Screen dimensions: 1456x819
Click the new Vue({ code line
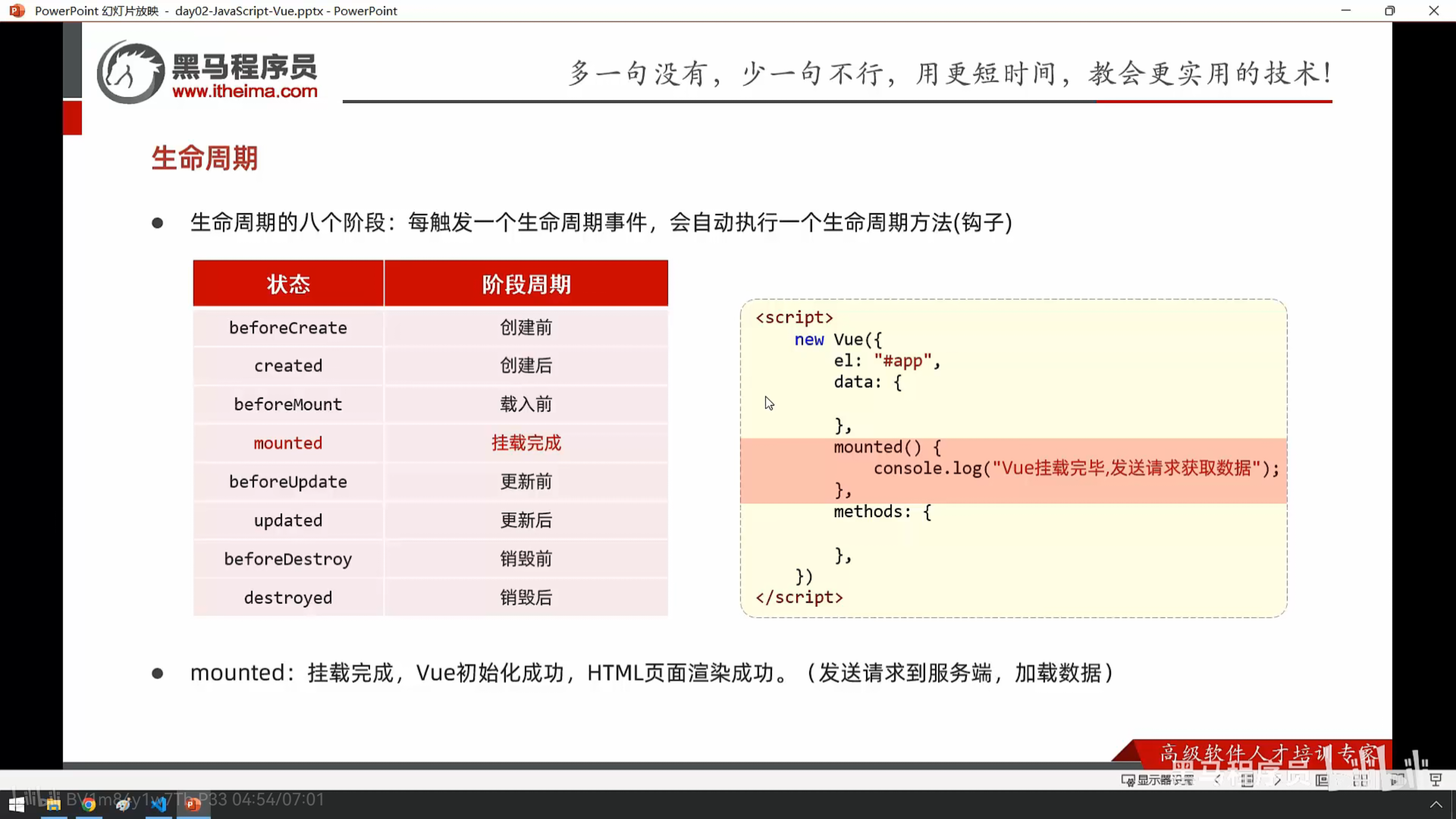(838, 340)
